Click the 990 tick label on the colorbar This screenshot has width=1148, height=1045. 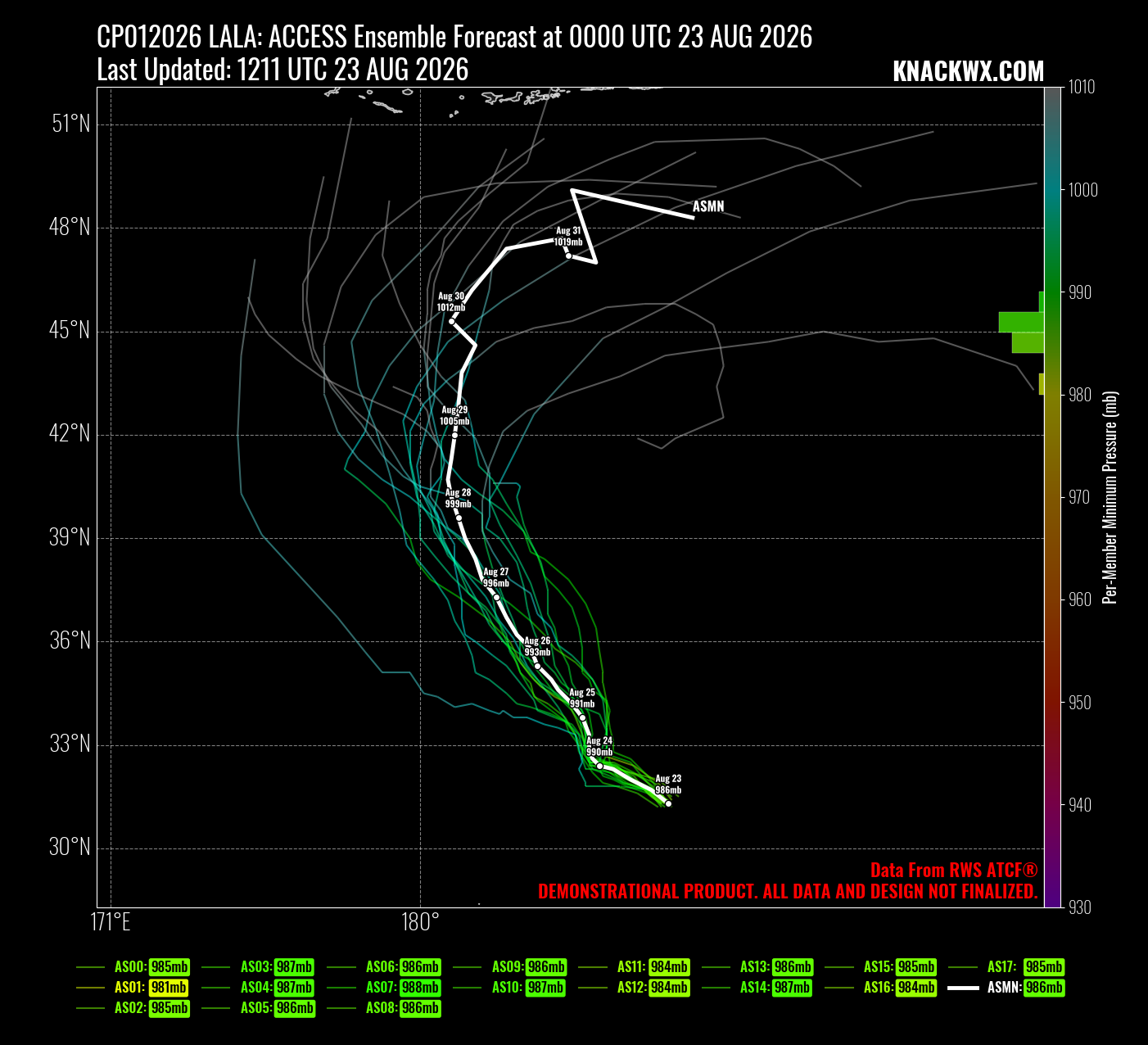pyautogui.click(x=1080, y=292)
